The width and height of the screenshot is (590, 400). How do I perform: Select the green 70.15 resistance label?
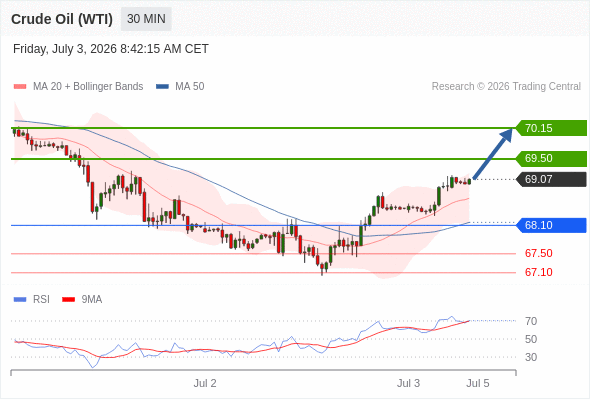tap(551, 128)
